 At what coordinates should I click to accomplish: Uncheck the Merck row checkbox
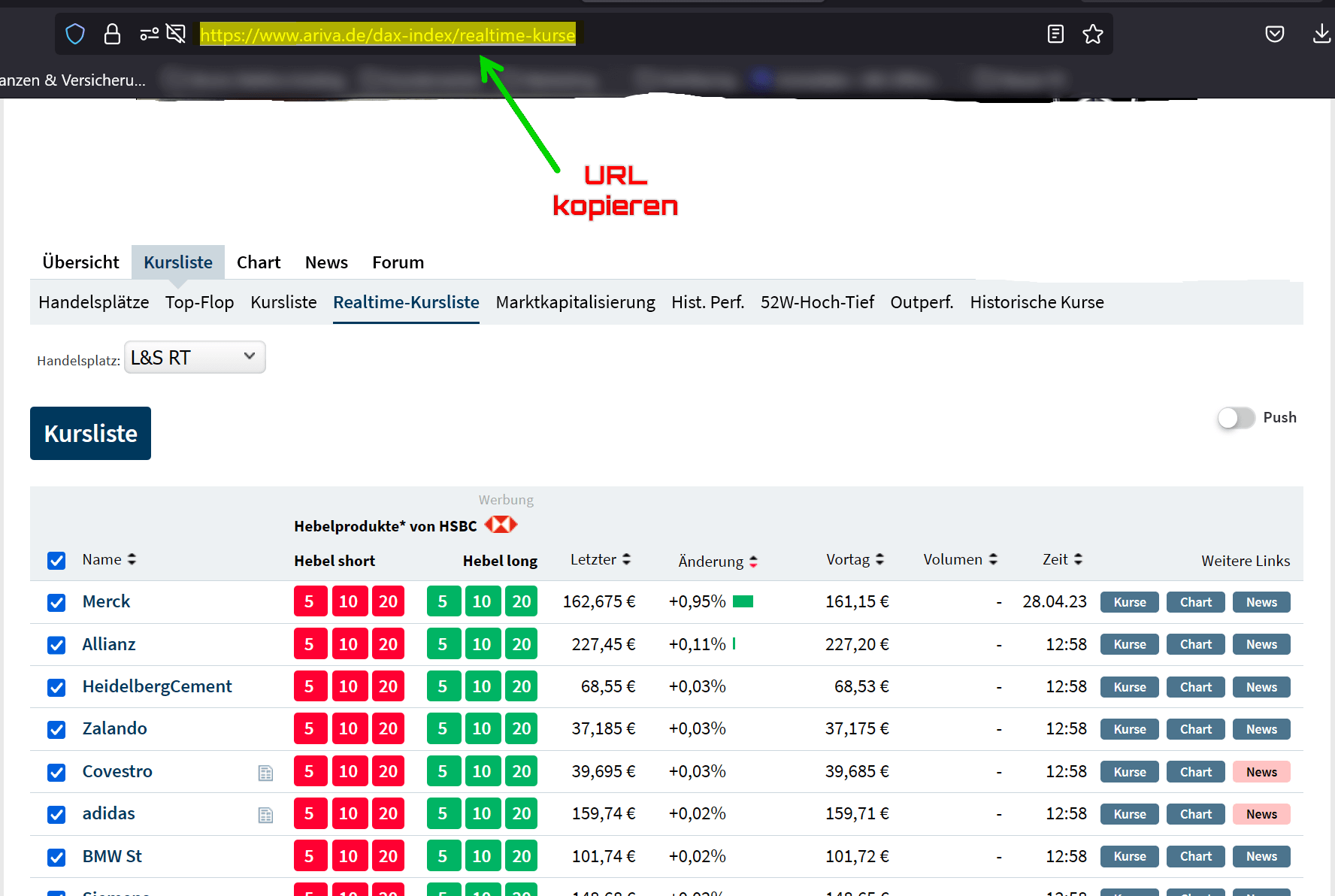point(56,603)
